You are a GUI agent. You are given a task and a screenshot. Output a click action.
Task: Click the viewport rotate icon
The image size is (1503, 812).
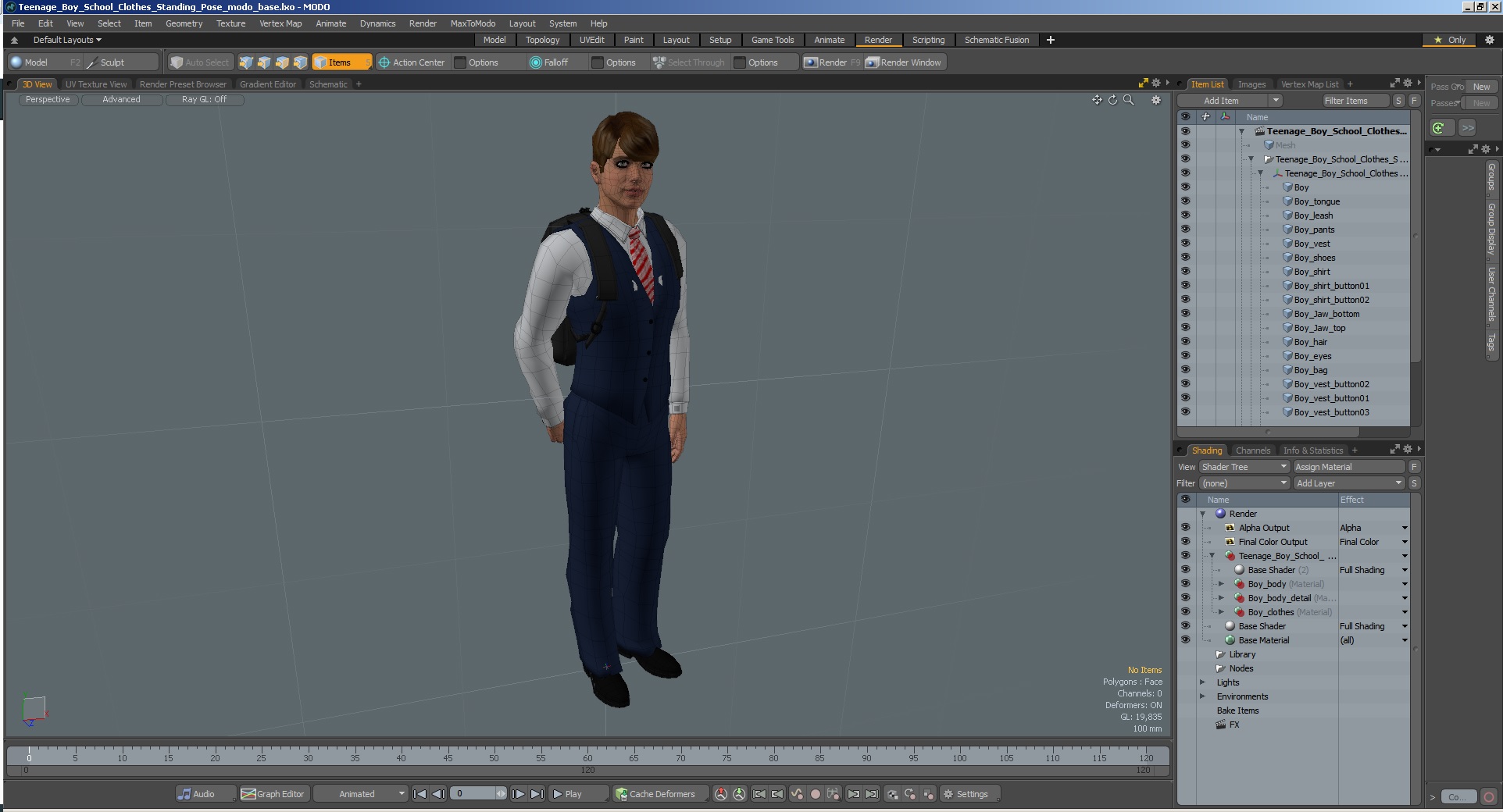[1112, 100]
